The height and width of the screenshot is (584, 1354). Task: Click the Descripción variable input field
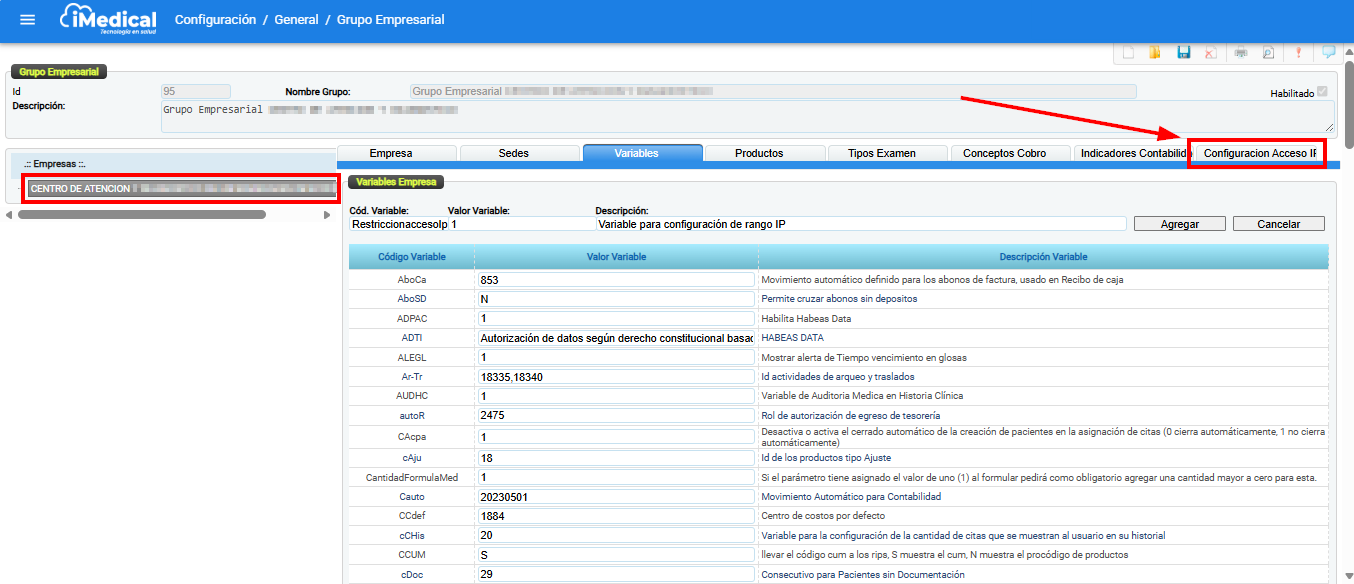860,224
